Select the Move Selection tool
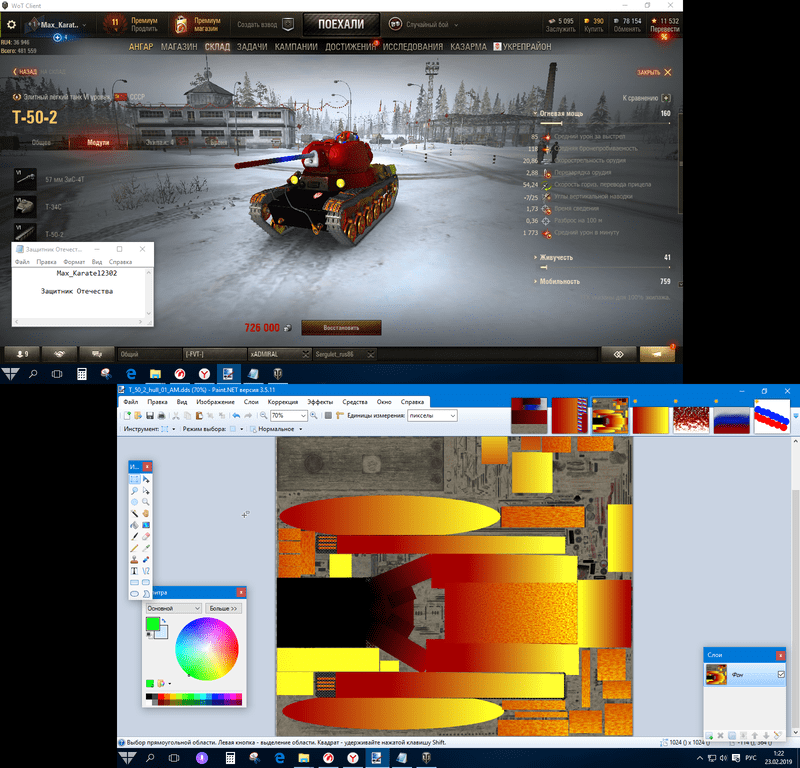 click(x=146, y=490)
